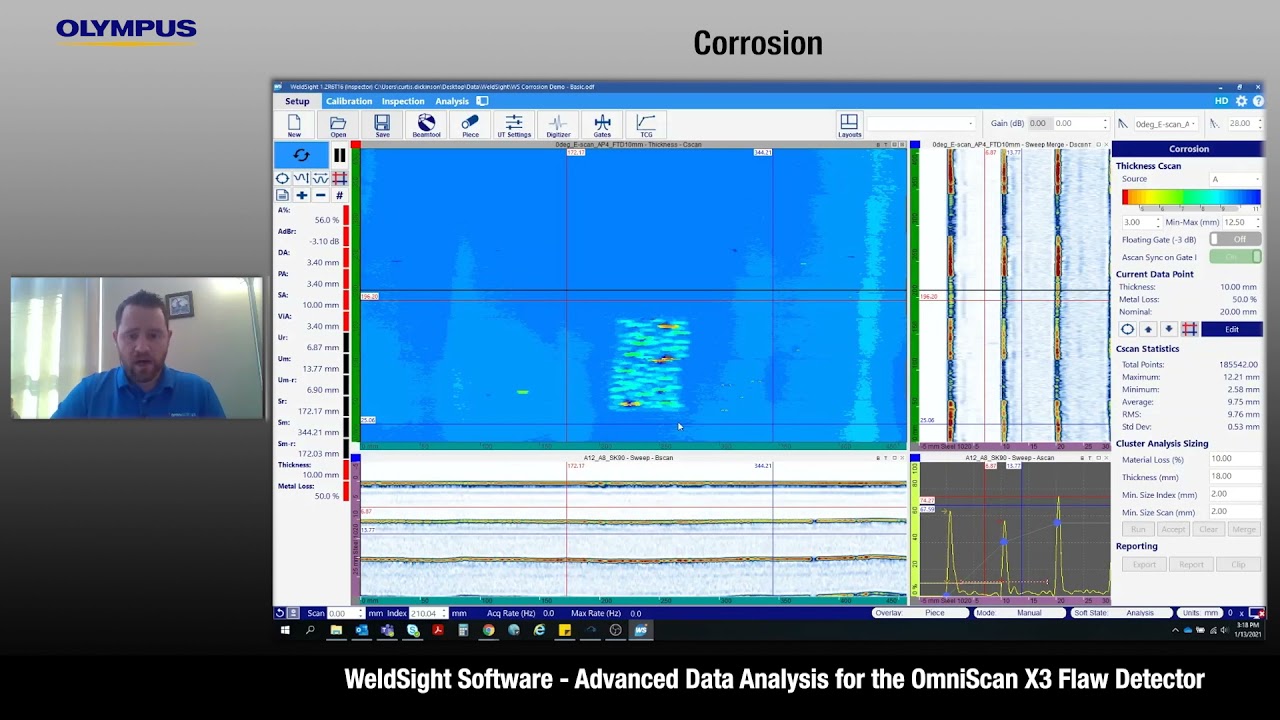Image resolution: width=1280 pixels, height=720 pixels.
Task: Click the Accept button in Cluster Analysis
Action: 1173,529
